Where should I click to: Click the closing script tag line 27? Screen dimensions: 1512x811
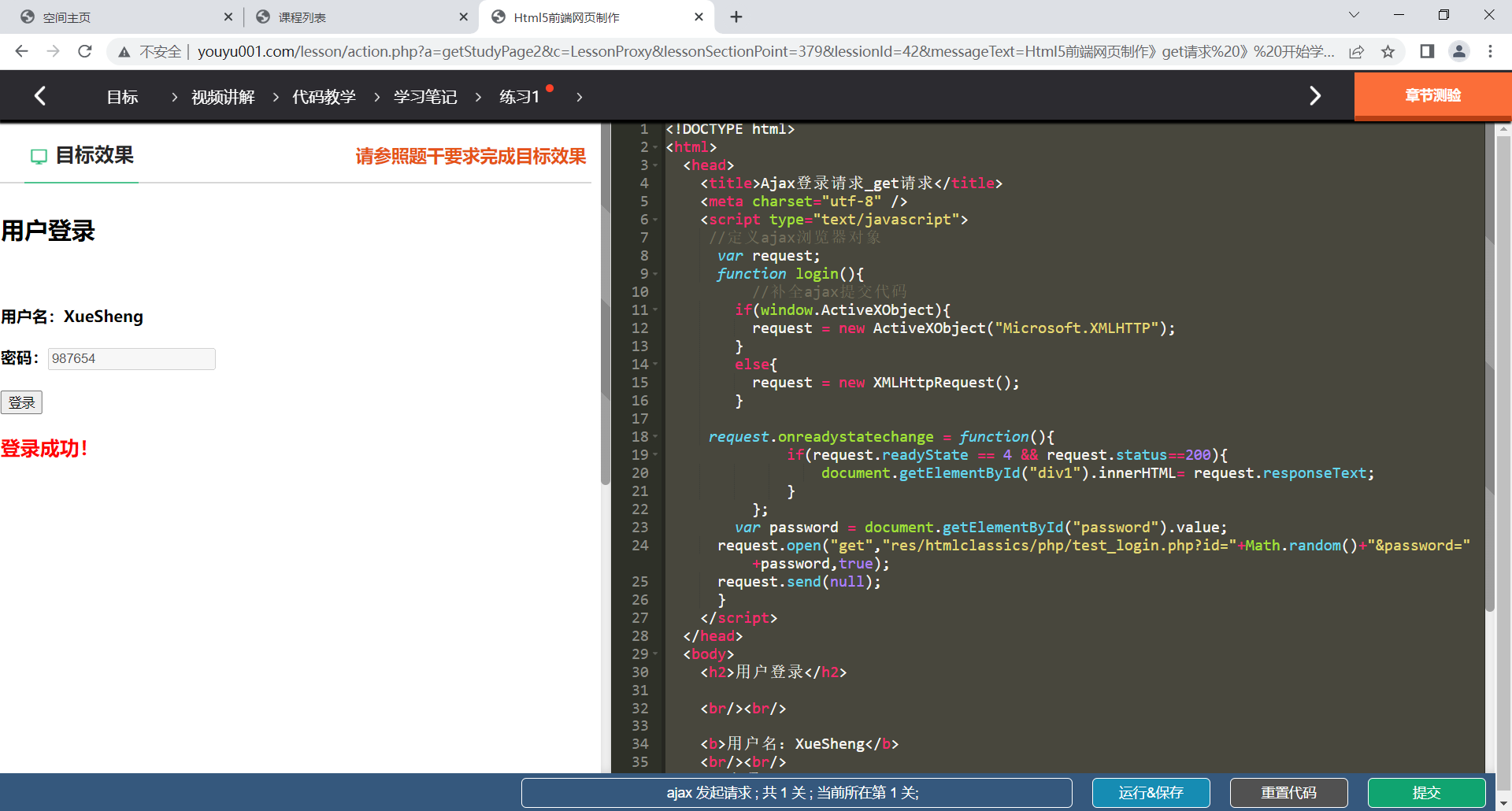739,618
